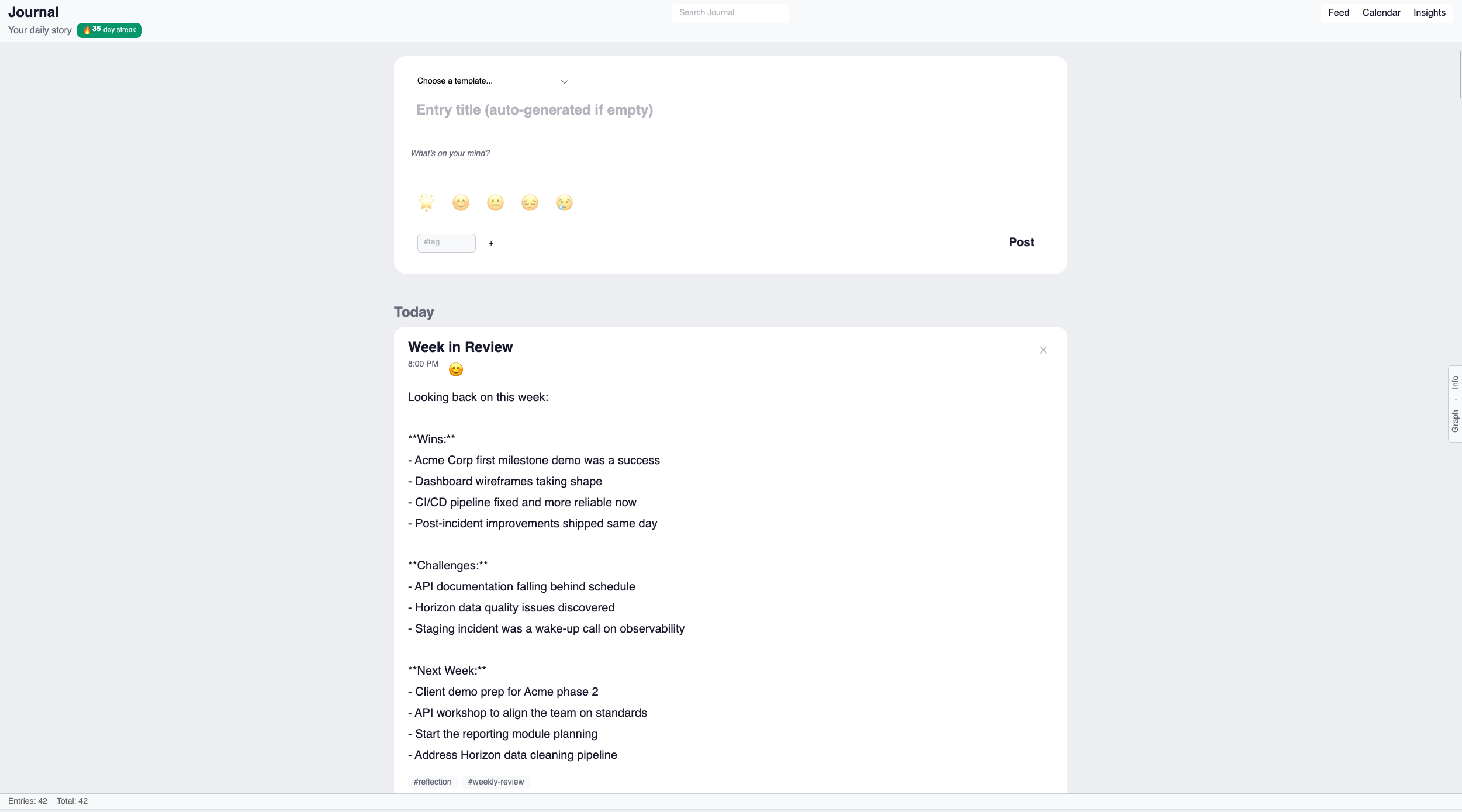Viewport: 1462px width, 812px height.
Task: Click the + icon to add a tag
Action: [x=490, y=243]
